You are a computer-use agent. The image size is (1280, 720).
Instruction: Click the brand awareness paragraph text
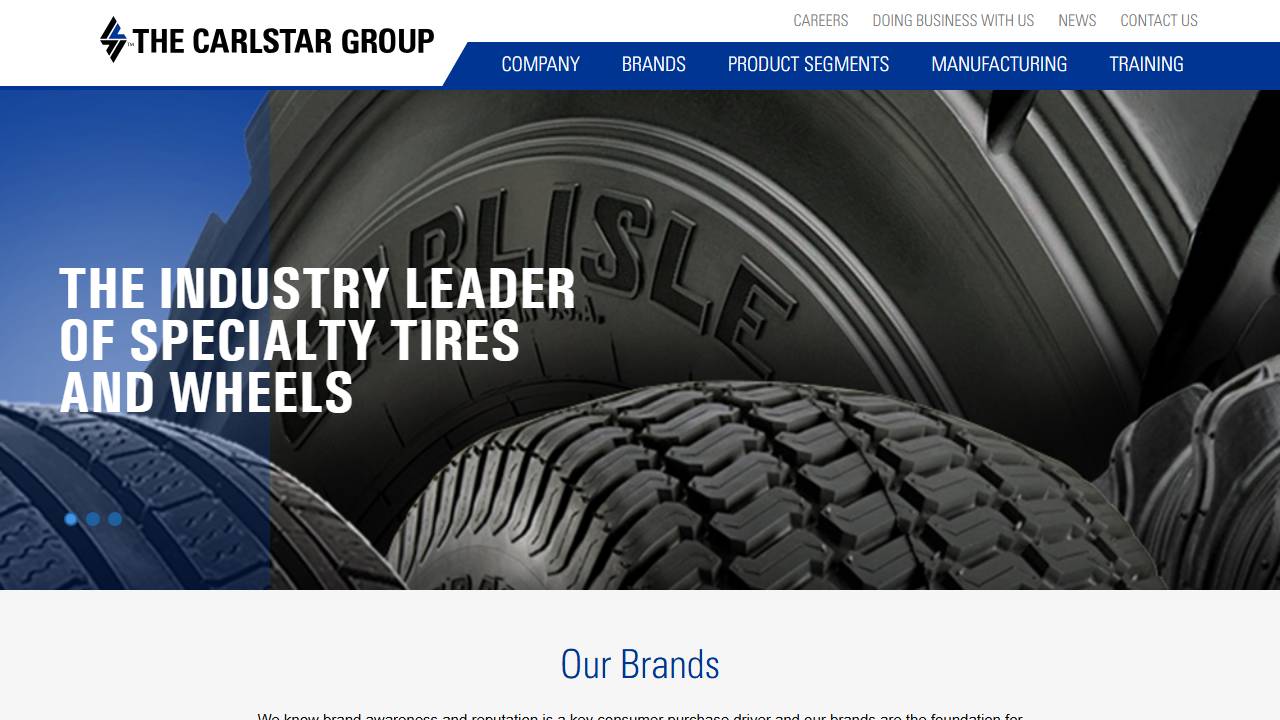click(x=640, y=715)
